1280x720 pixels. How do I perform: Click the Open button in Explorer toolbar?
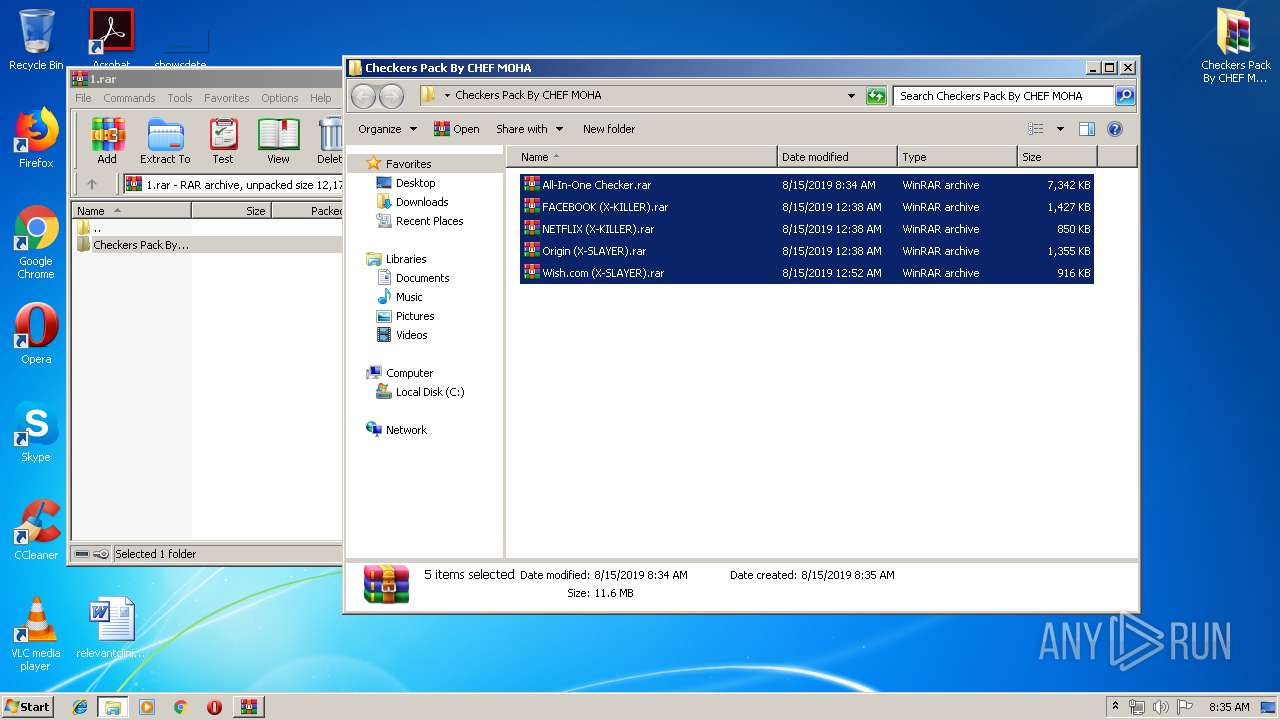(x=456, y=129)
